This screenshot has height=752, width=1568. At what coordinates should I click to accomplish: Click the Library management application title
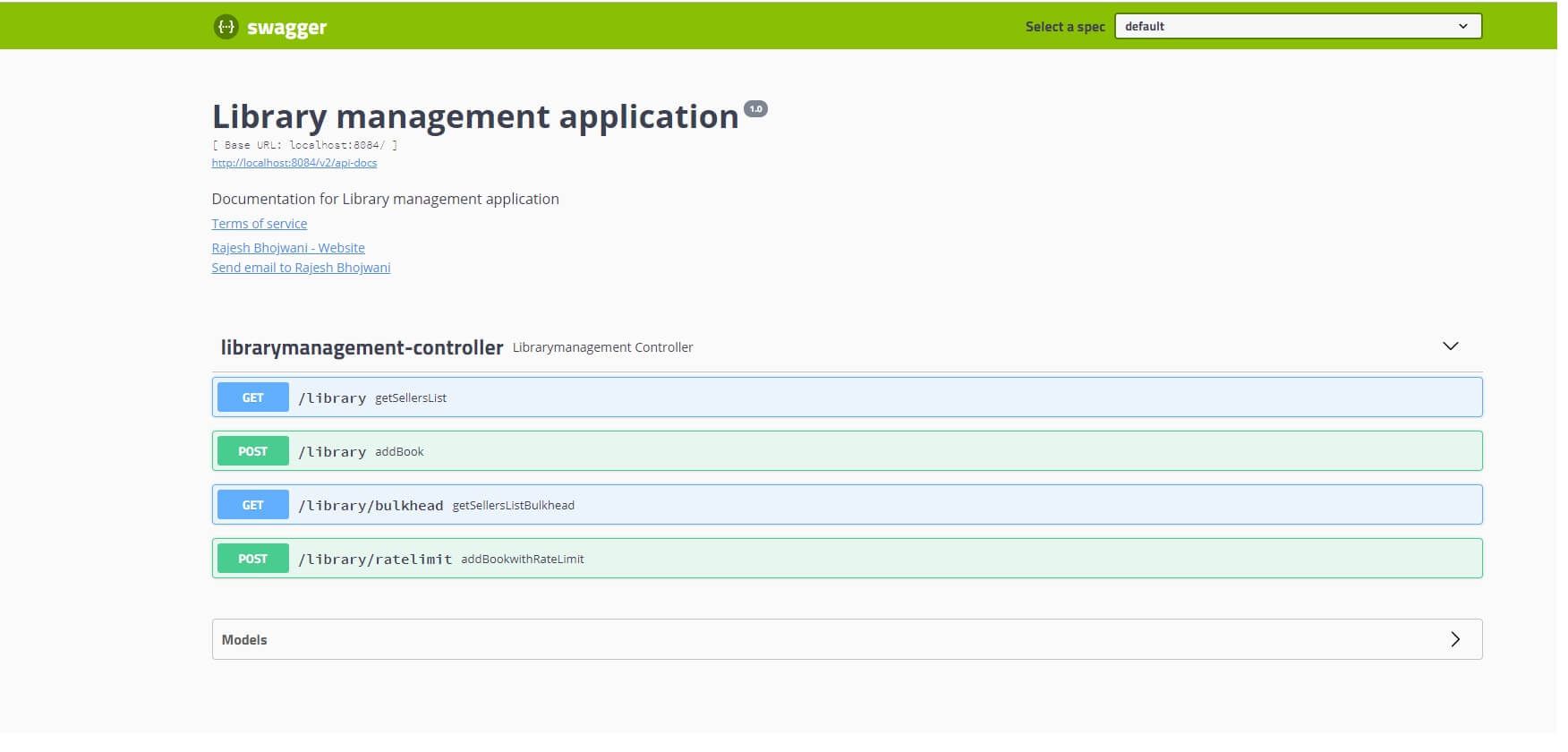point(475,117)
